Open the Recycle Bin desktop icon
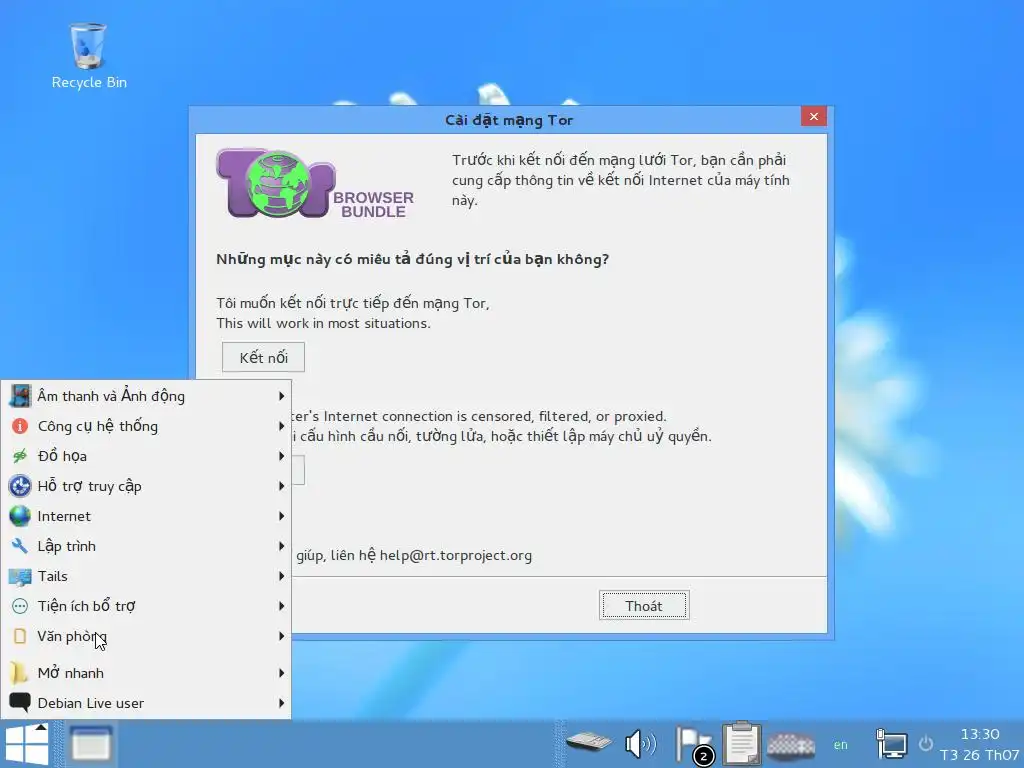Viewport: 1024px width, 768px height. point(88,56)
